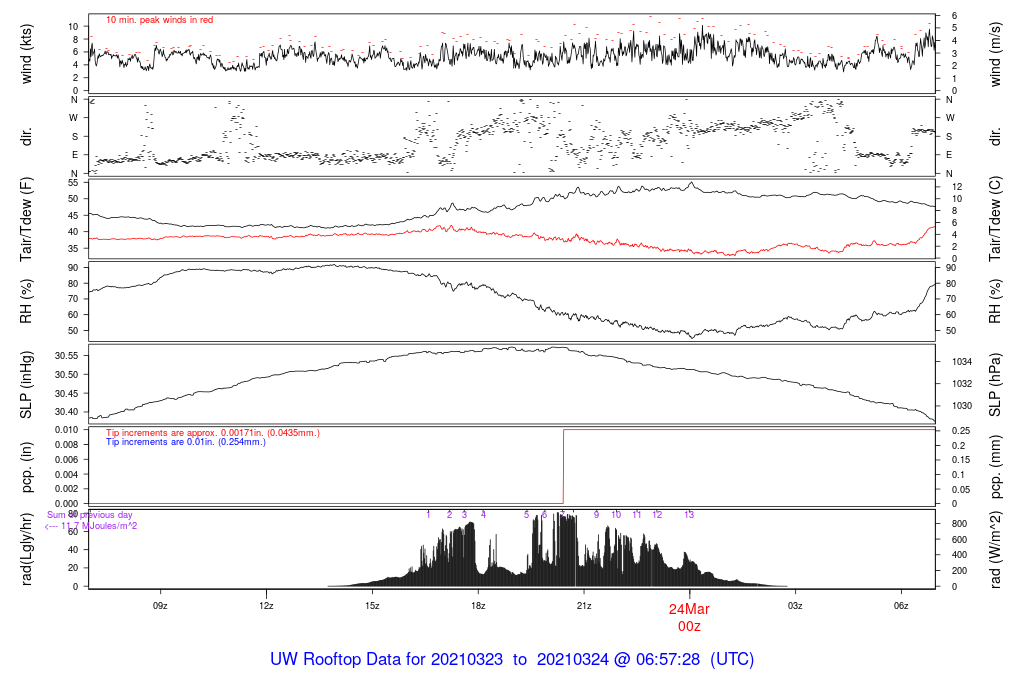This screenshot has height=700, width=1024.
Task: Click the left 'dir.' axis label
Action: [26, 137]
